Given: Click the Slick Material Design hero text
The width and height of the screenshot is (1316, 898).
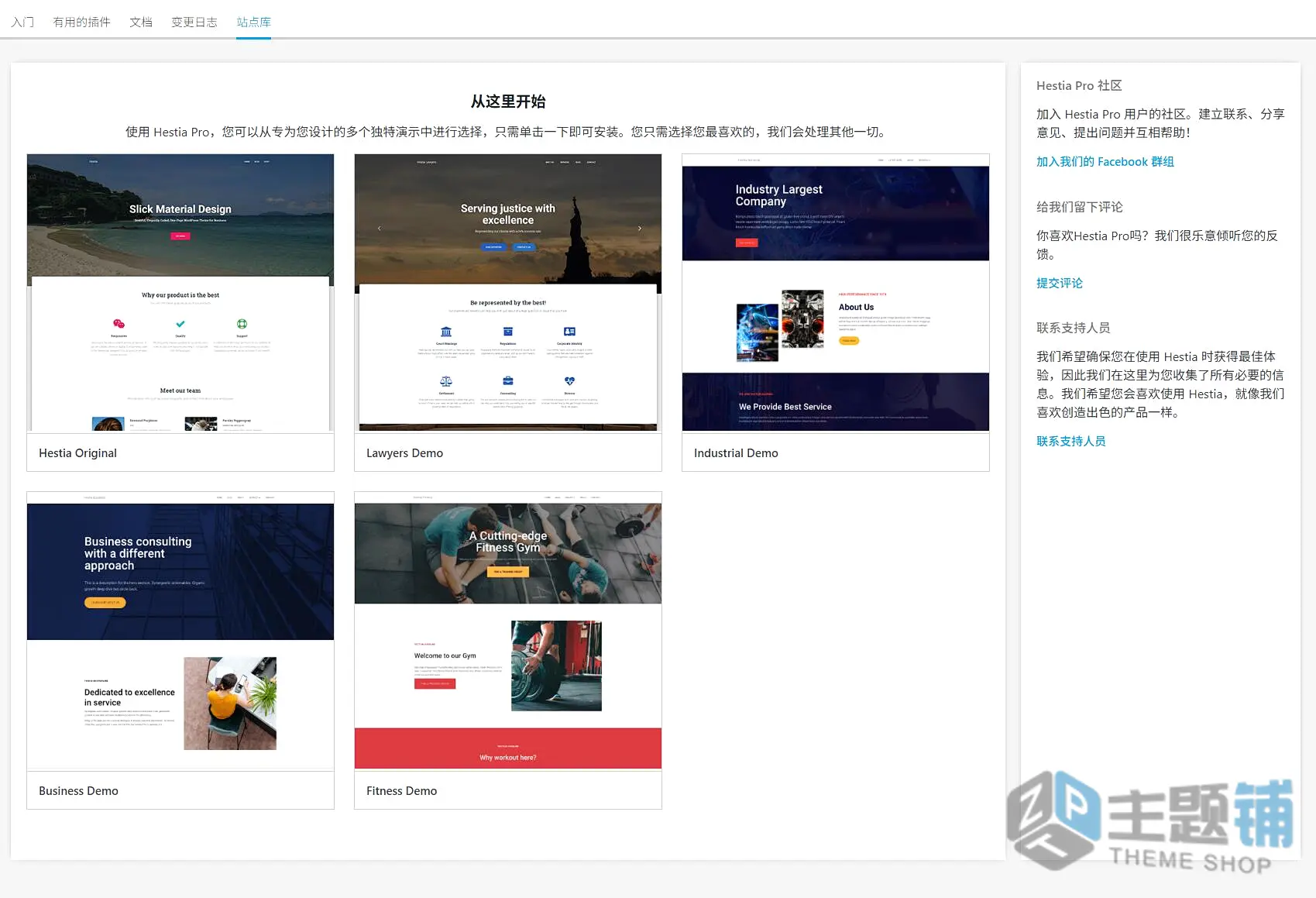Looking at the screenshot, I should [180, 209].
